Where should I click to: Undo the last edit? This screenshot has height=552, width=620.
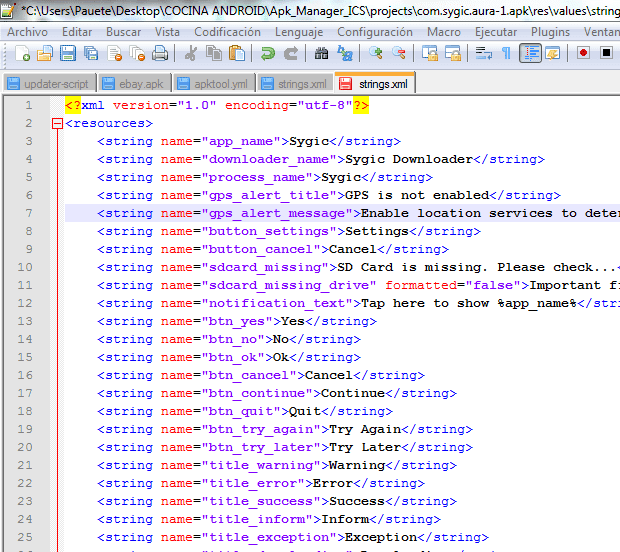(268, 53)
